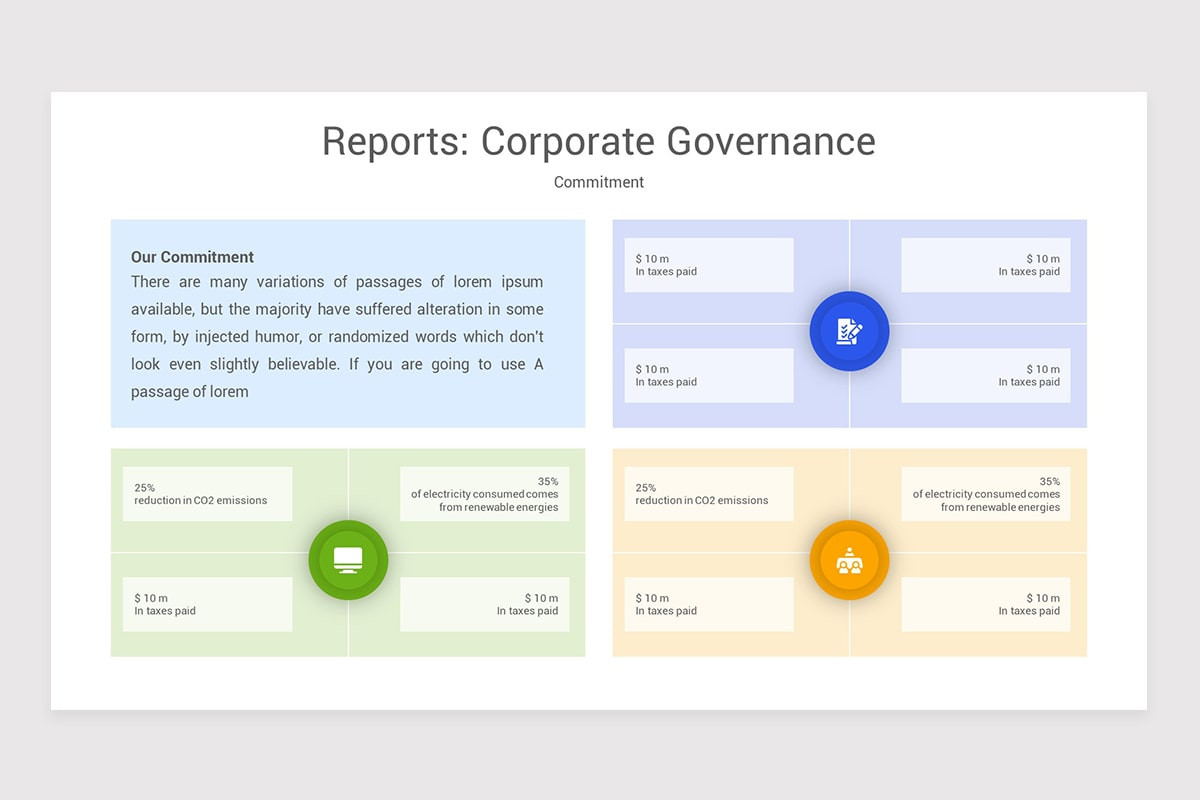Select the blue panel's top-right $10m box
The width and height of the screenshot is (1200, 800).
986,264
